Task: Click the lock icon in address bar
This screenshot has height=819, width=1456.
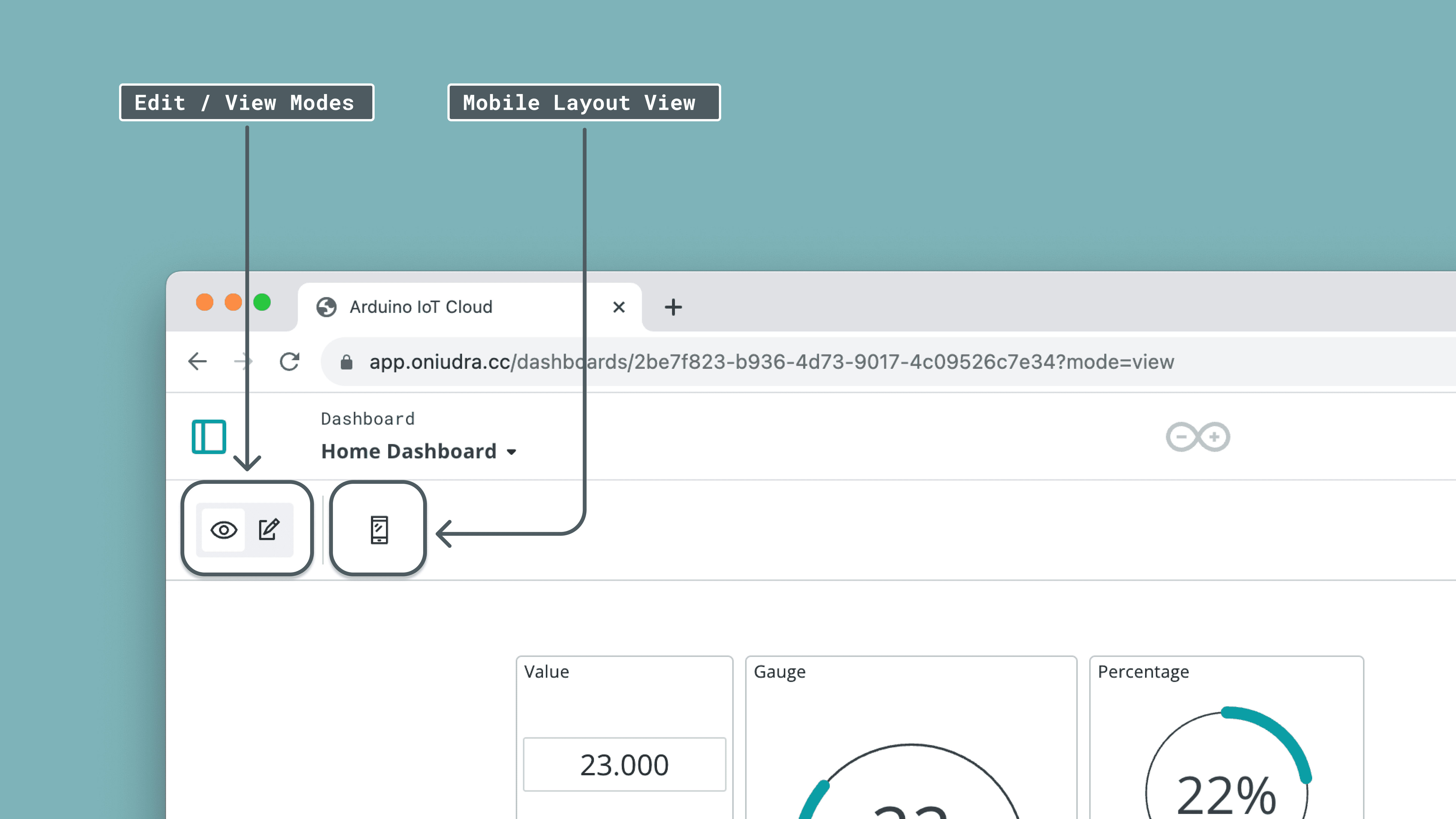Action: pyautogui.click(x=347, y=362)
